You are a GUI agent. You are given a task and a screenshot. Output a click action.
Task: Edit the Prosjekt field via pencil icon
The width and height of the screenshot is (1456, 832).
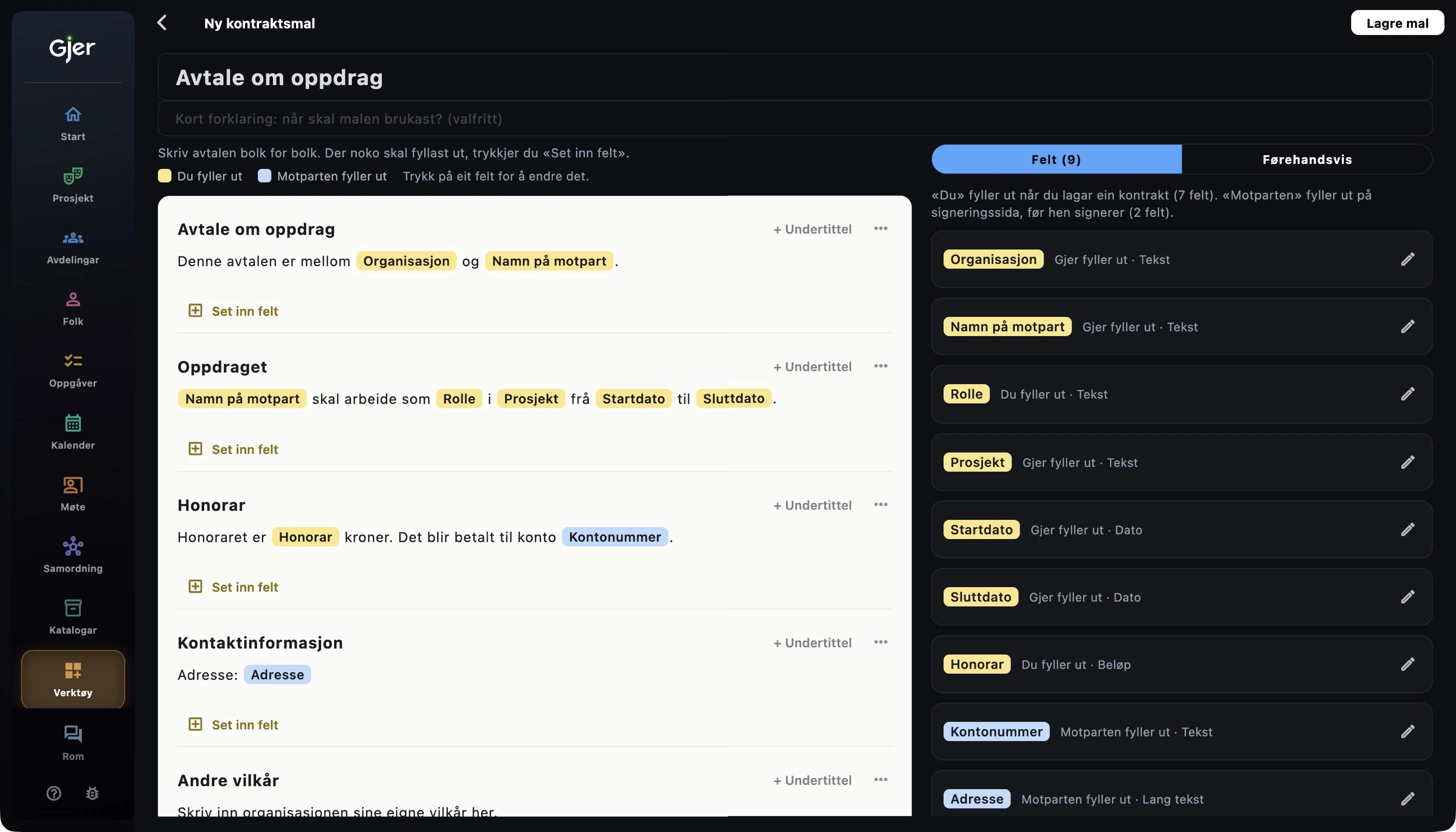1407,462
